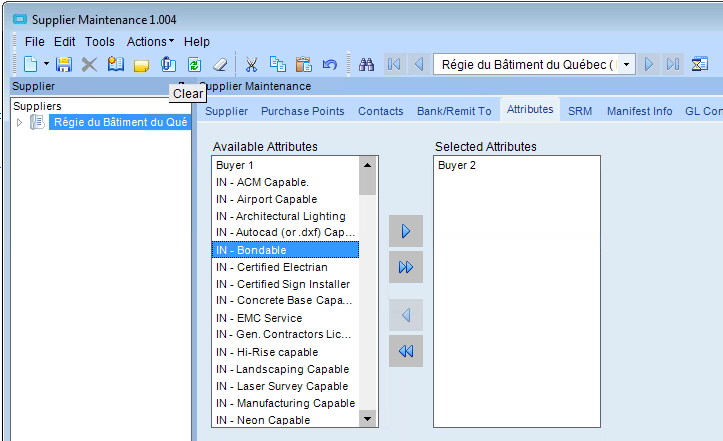Click Available Attributes scroll up arrow
Image resolution: width=723 pixels, height=441 pixels.
[x=367, y=165]
